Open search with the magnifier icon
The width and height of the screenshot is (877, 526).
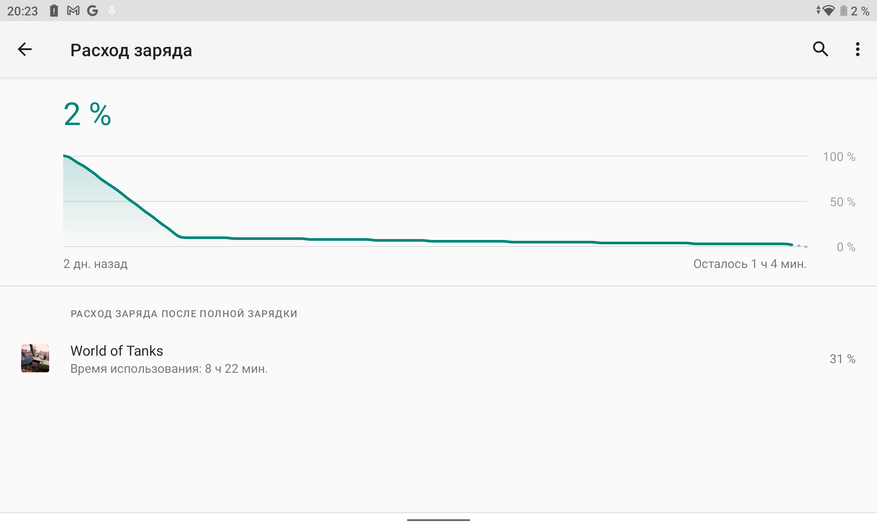(820, 49)
